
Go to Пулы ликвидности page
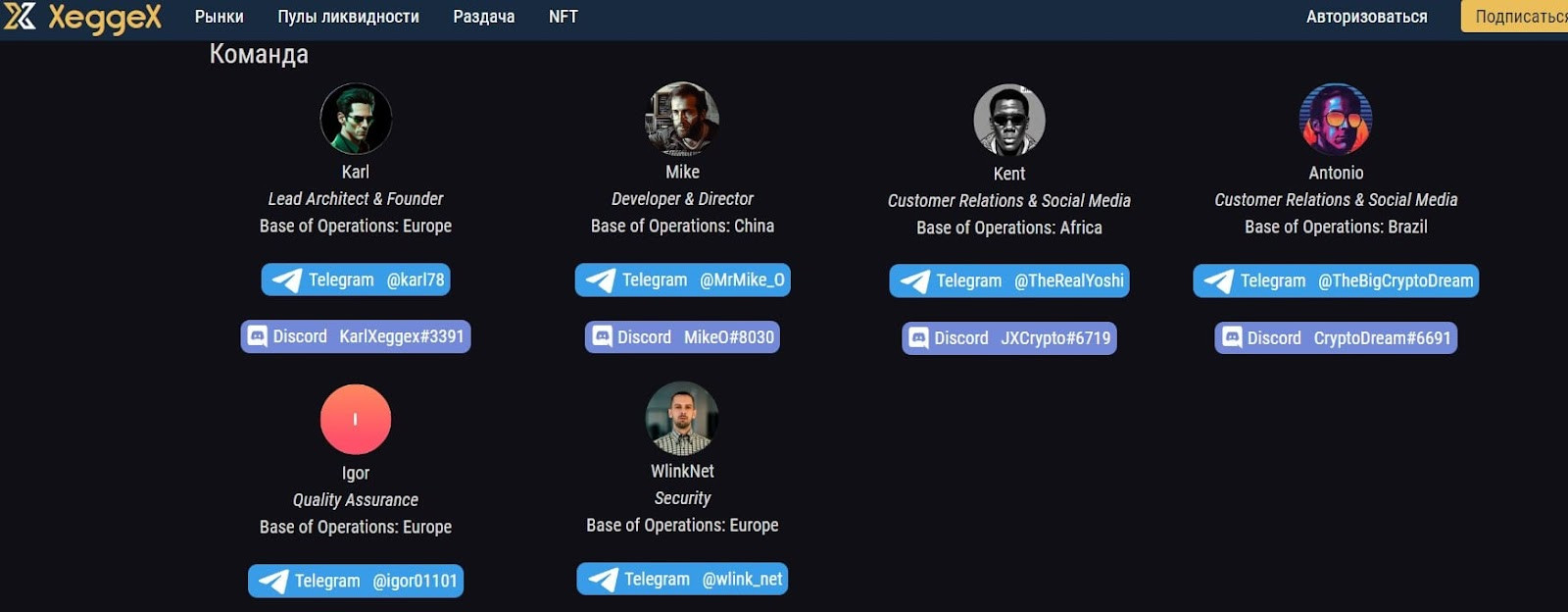pyautogui.click(x=348, y=17)
